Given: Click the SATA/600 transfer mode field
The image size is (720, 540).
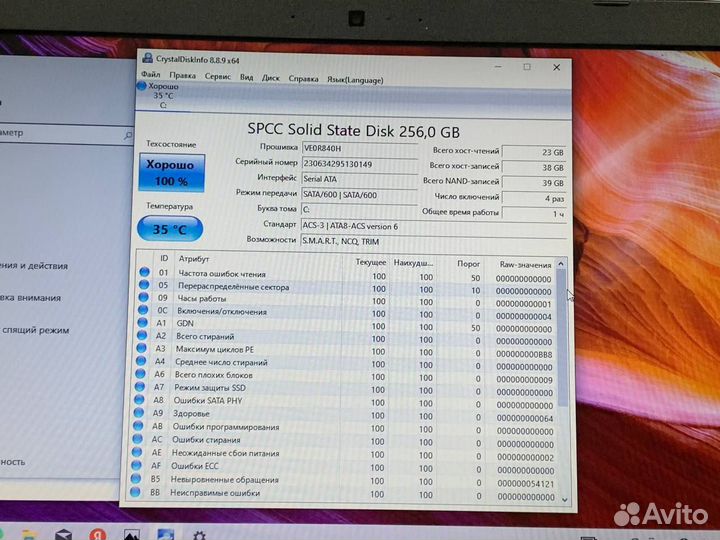Looking at the screenshot, I should (x=359, y=195).
